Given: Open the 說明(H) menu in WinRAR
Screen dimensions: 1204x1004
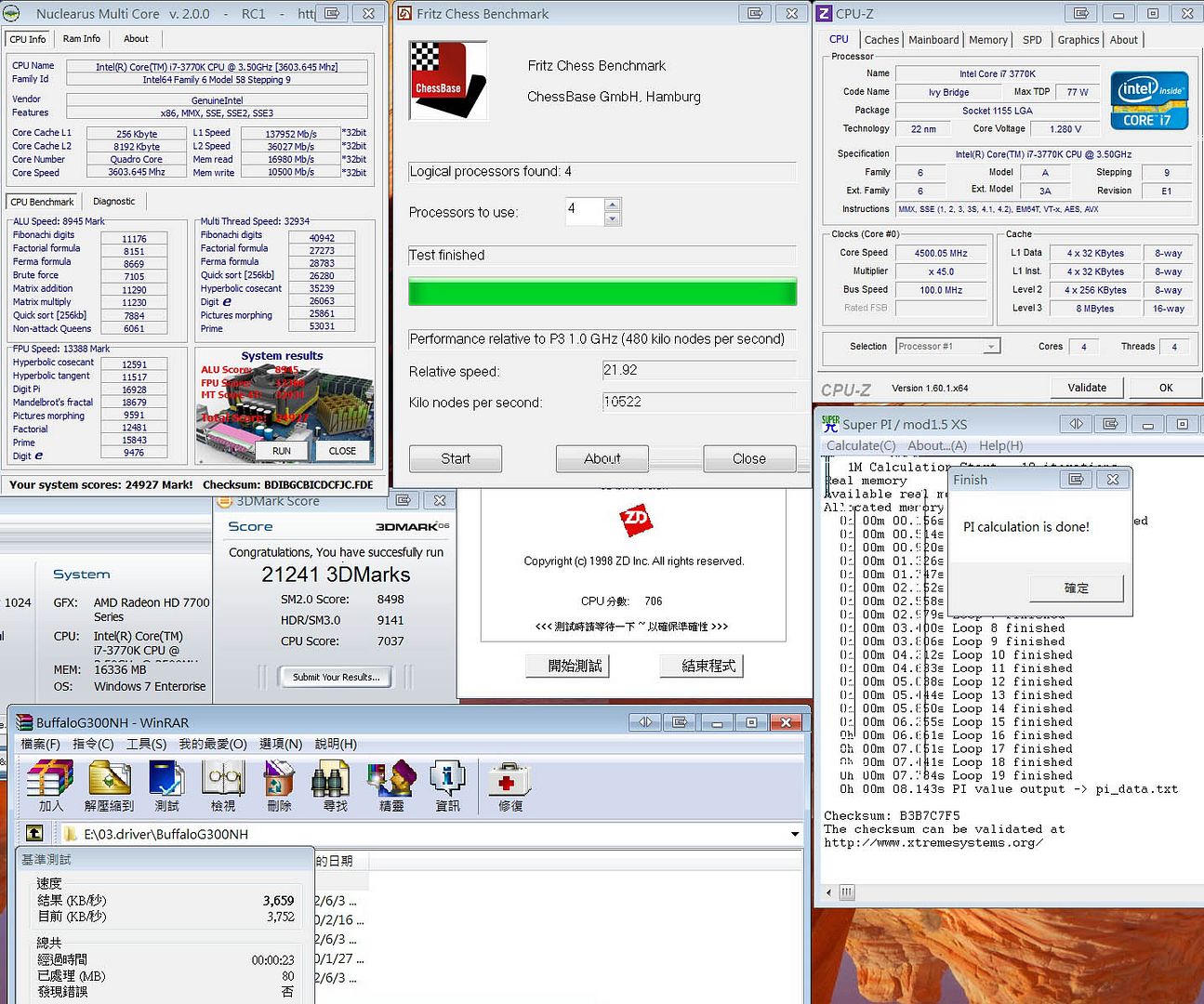Looking at the screenshot, I should (x=336, y=744).
